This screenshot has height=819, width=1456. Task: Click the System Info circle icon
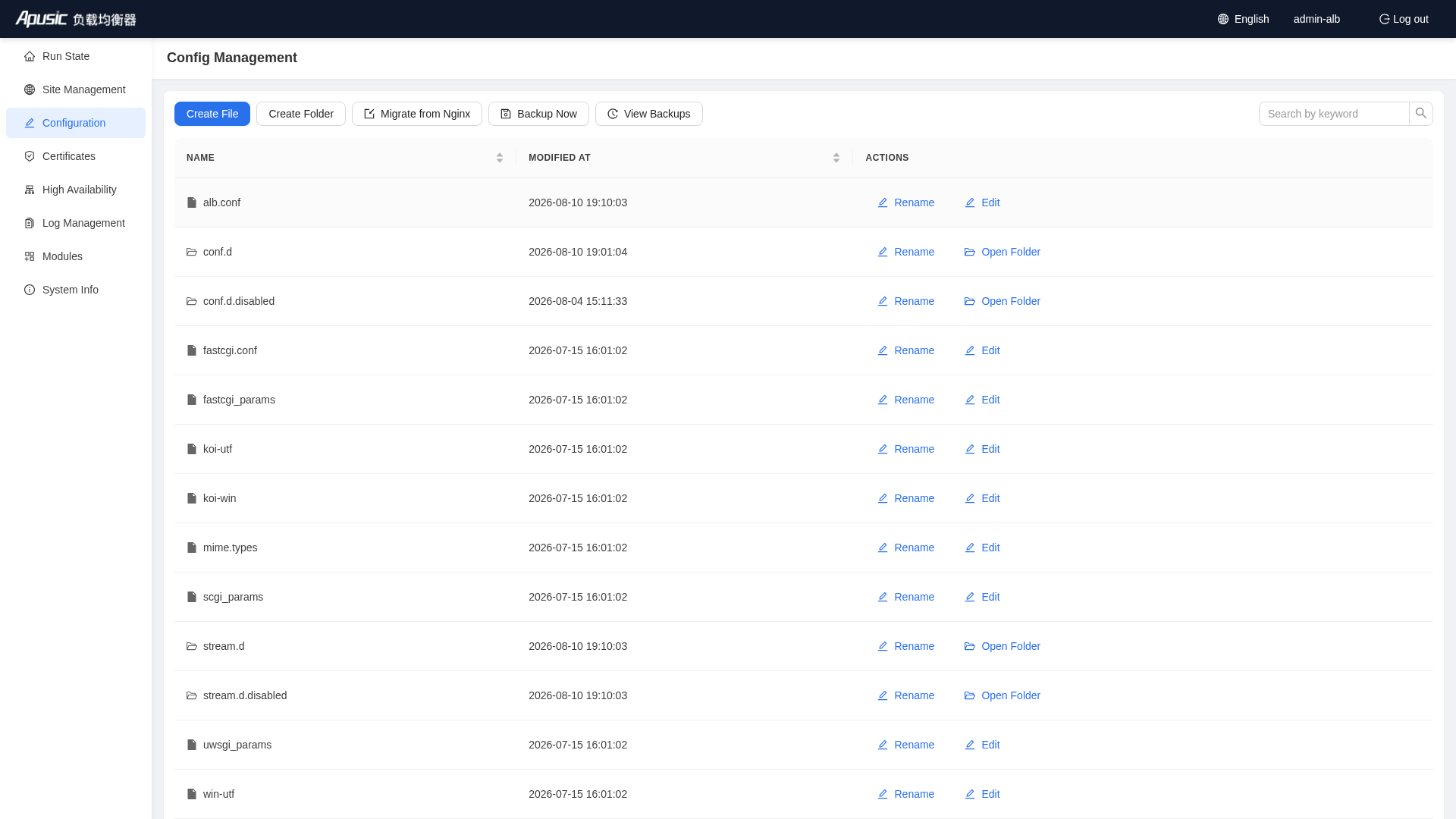(30, 290)
